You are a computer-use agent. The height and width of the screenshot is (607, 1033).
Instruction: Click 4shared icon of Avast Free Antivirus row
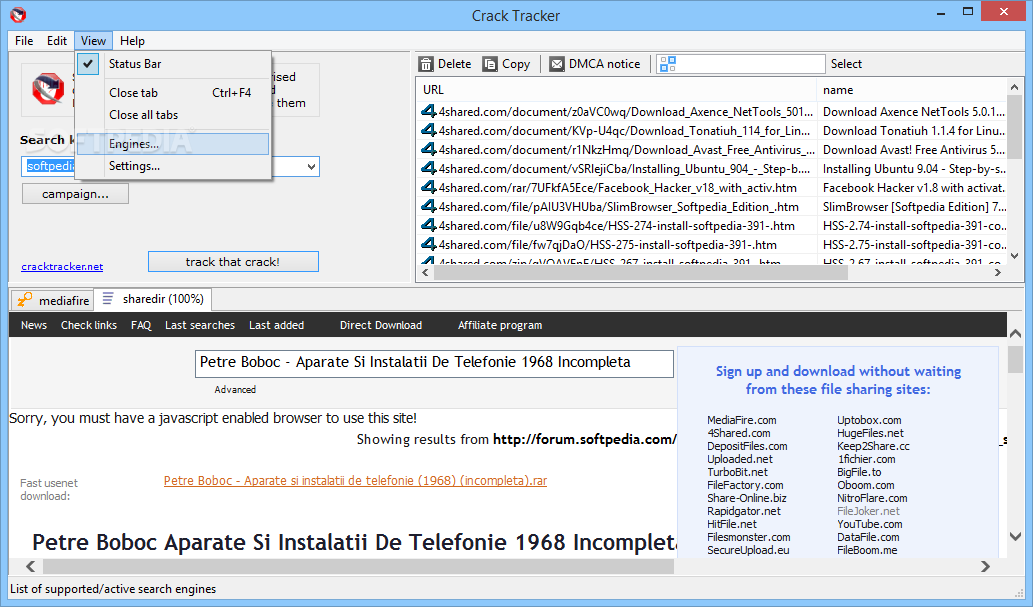pyautogui.click(x=429, y=150)
